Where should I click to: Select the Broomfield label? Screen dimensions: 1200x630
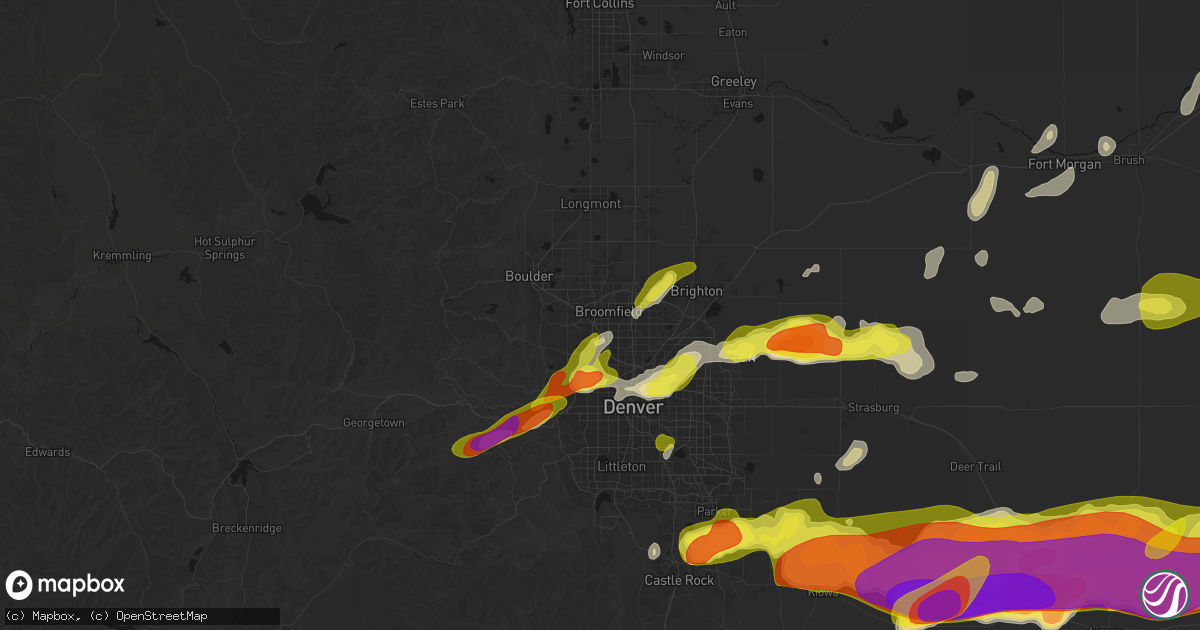(609, 312)
